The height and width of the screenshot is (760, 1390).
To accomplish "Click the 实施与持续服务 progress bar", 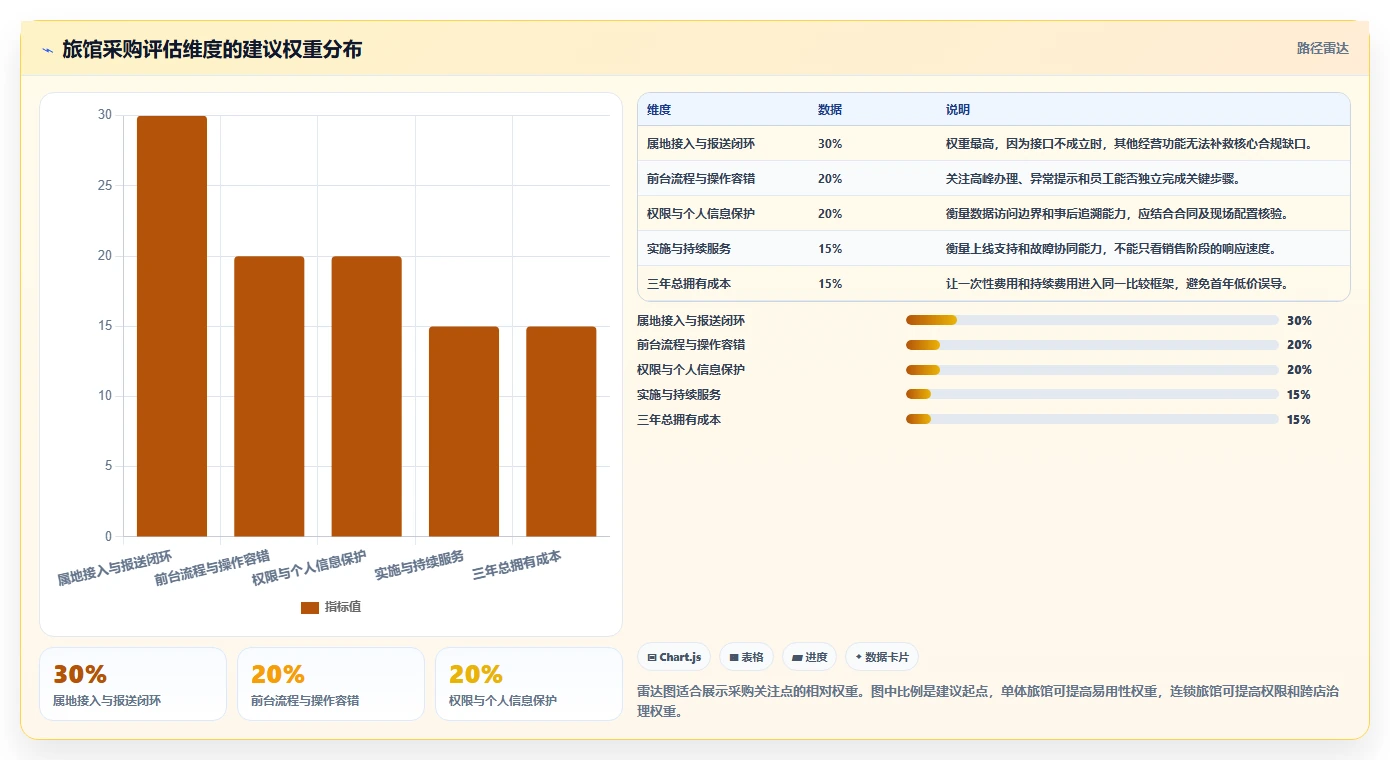I will pos(1092,394).
